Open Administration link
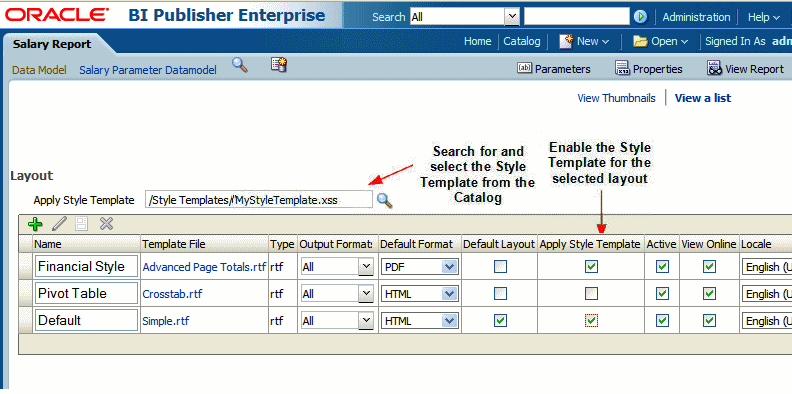 click(696, 17)
